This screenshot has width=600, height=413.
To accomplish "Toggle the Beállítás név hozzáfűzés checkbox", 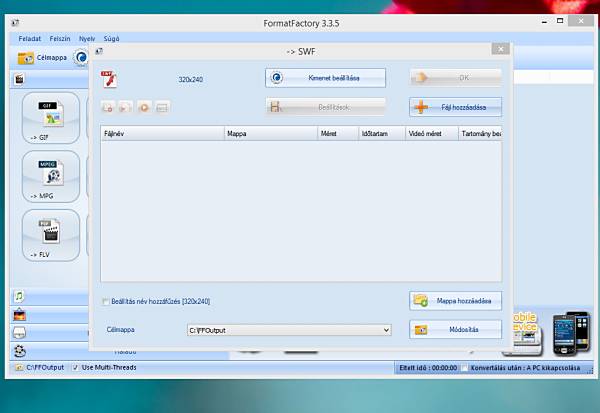I will pos(105,302).
